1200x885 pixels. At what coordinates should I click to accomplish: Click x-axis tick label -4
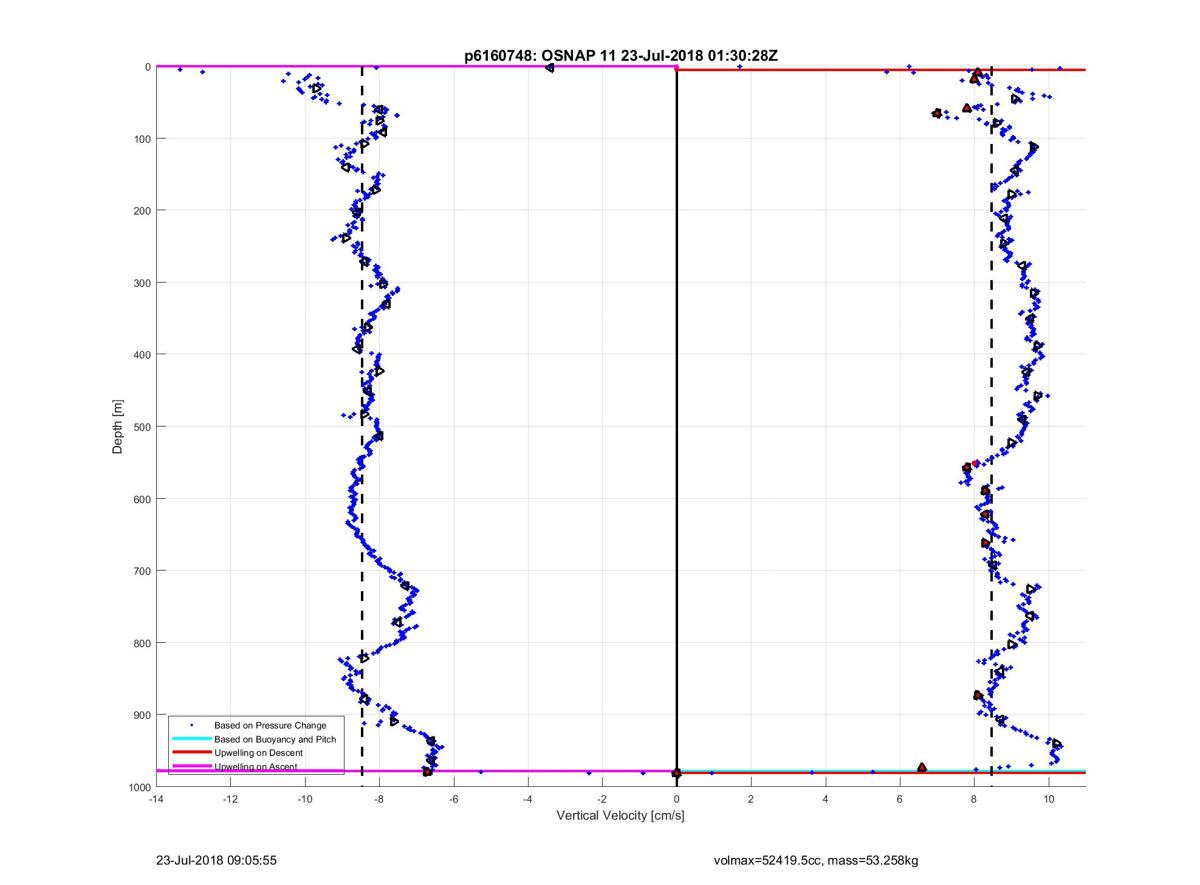[x=528, y=799]
